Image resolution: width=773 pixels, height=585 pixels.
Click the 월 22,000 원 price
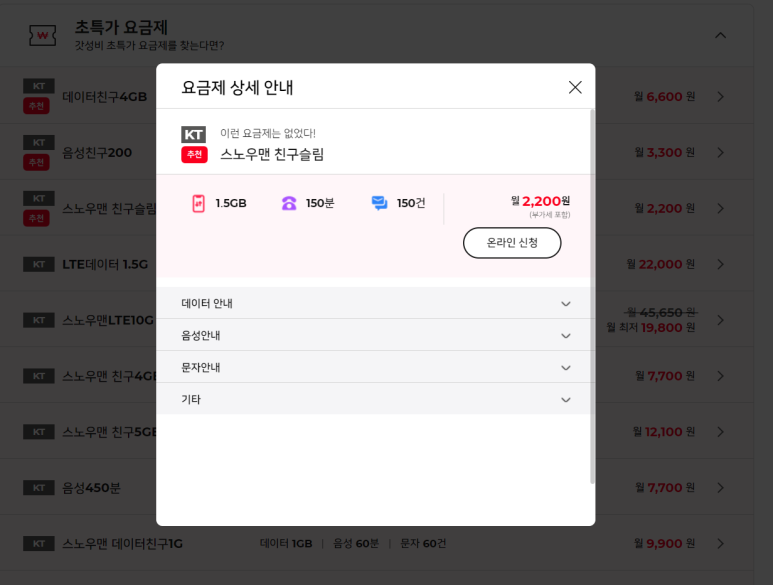coord(661,264)
